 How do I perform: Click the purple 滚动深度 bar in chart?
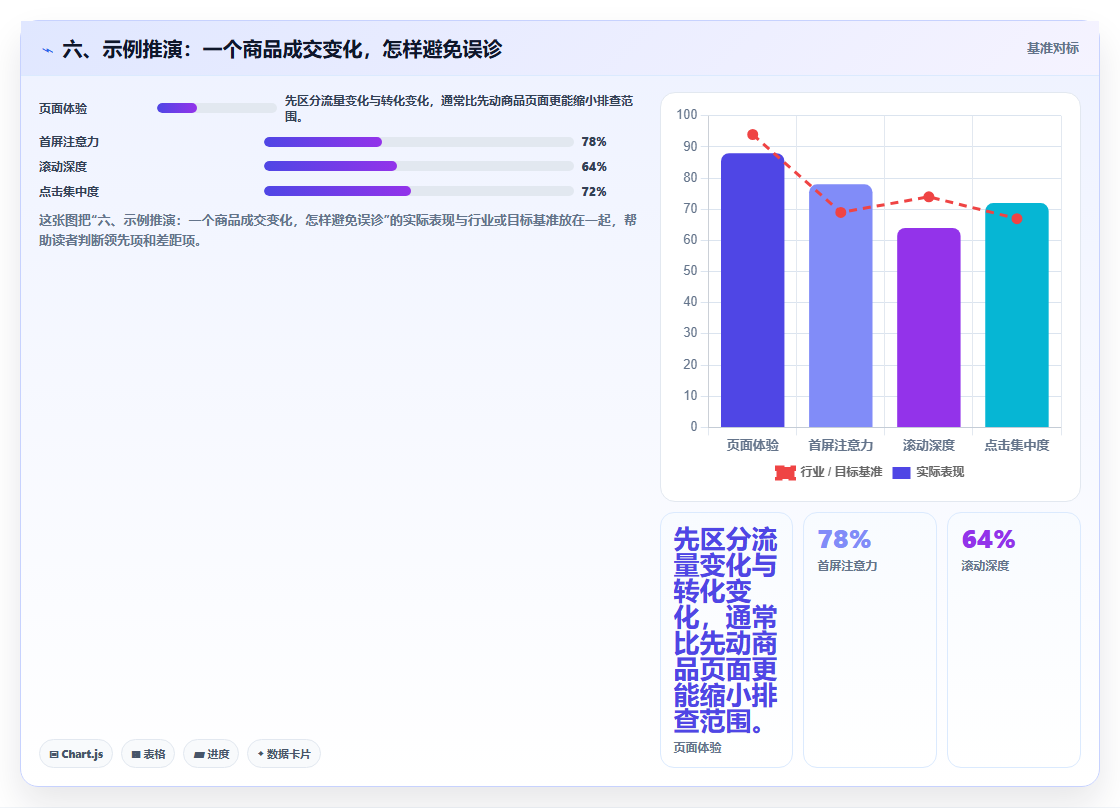[x=929, y=327]
